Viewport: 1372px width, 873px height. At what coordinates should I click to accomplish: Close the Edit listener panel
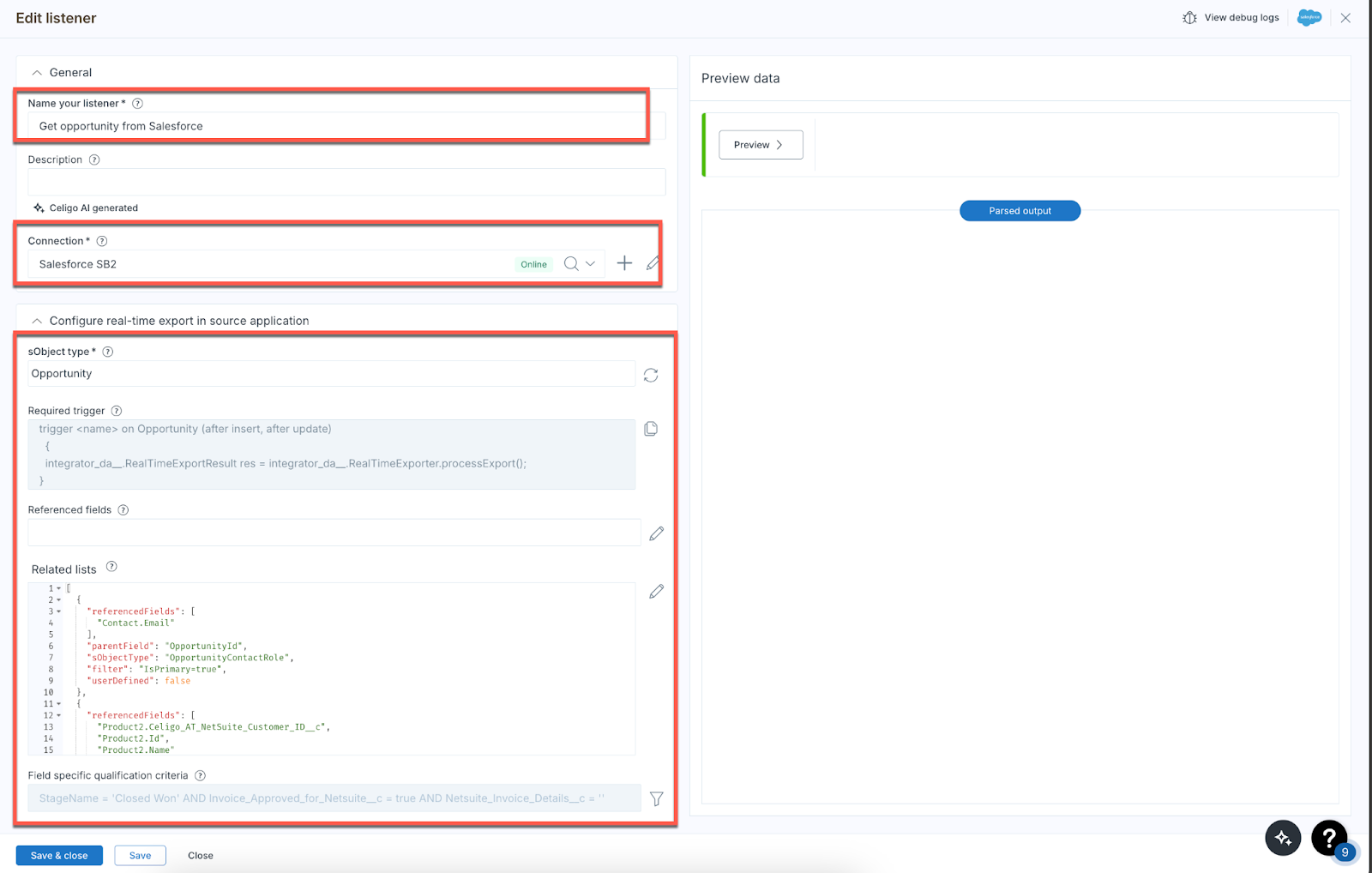pyautogui.click(x=1345, y=18)
